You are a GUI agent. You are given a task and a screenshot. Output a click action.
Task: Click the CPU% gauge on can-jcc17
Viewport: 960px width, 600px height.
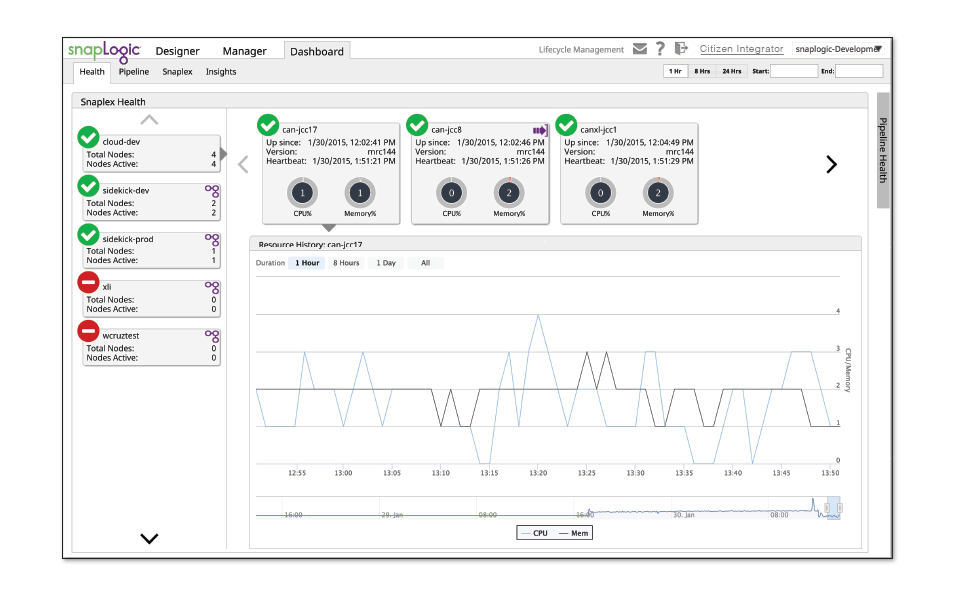pyautogui.click(x=301, y=192)
